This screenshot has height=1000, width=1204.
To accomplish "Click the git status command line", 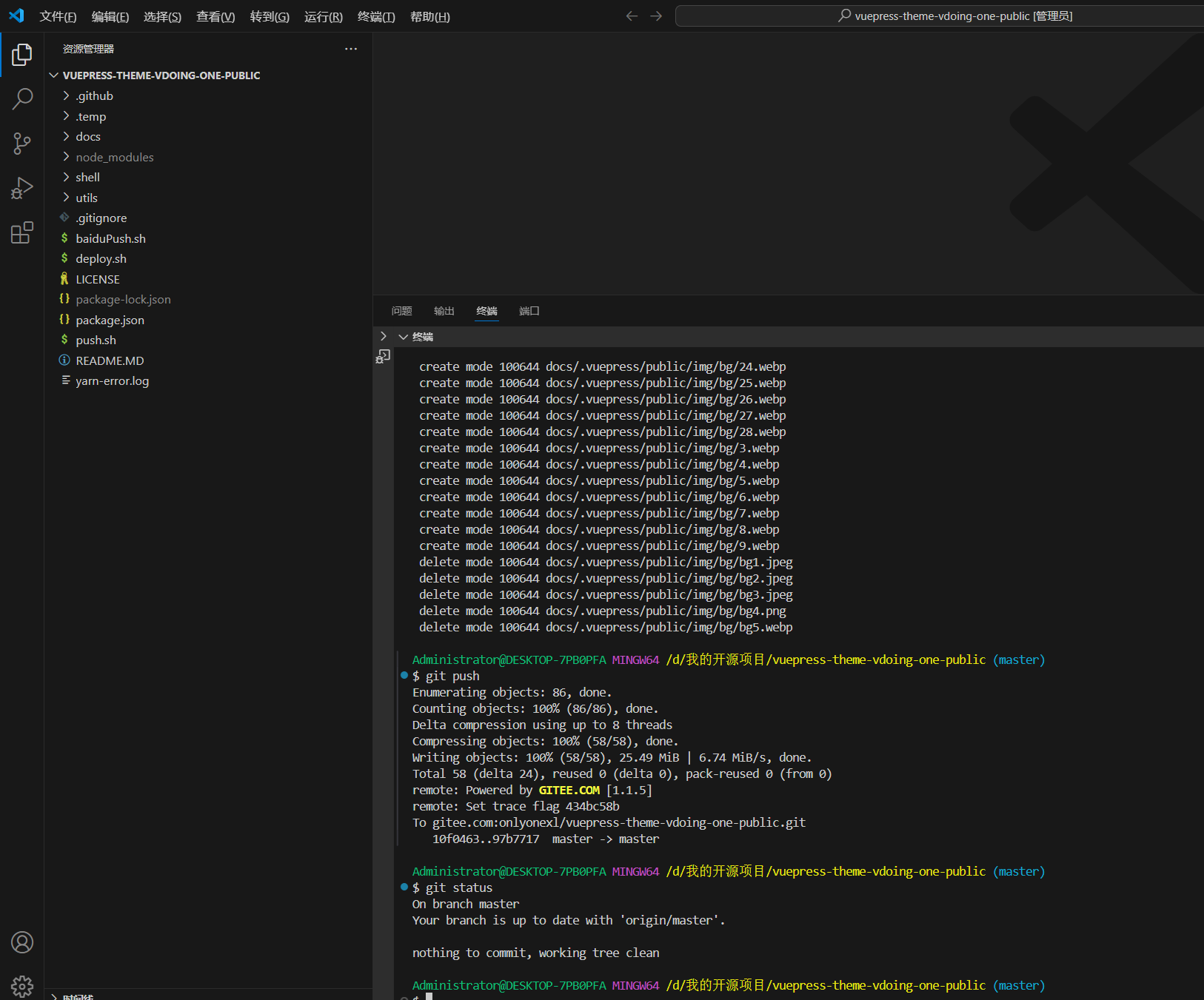I will coord(452,887).
